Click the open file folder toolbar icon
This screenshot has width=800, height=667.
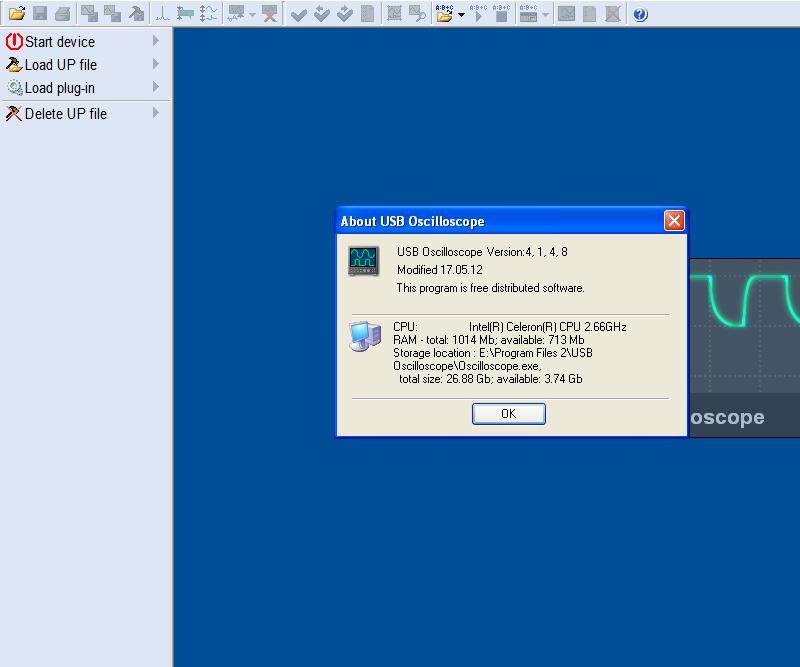(x=17, y=13)
